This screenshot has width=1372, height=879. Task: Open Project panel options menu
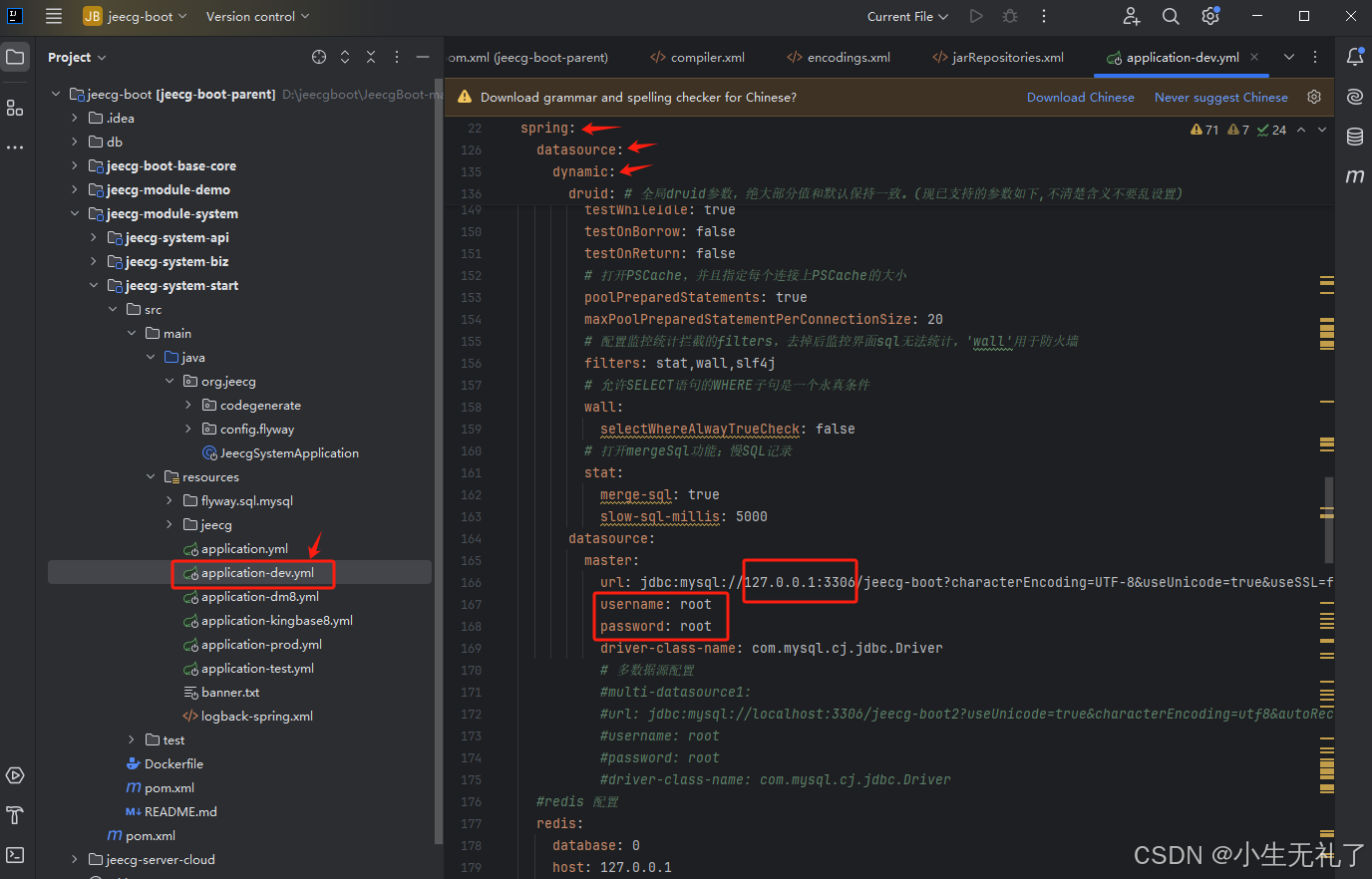click(397, 57)
